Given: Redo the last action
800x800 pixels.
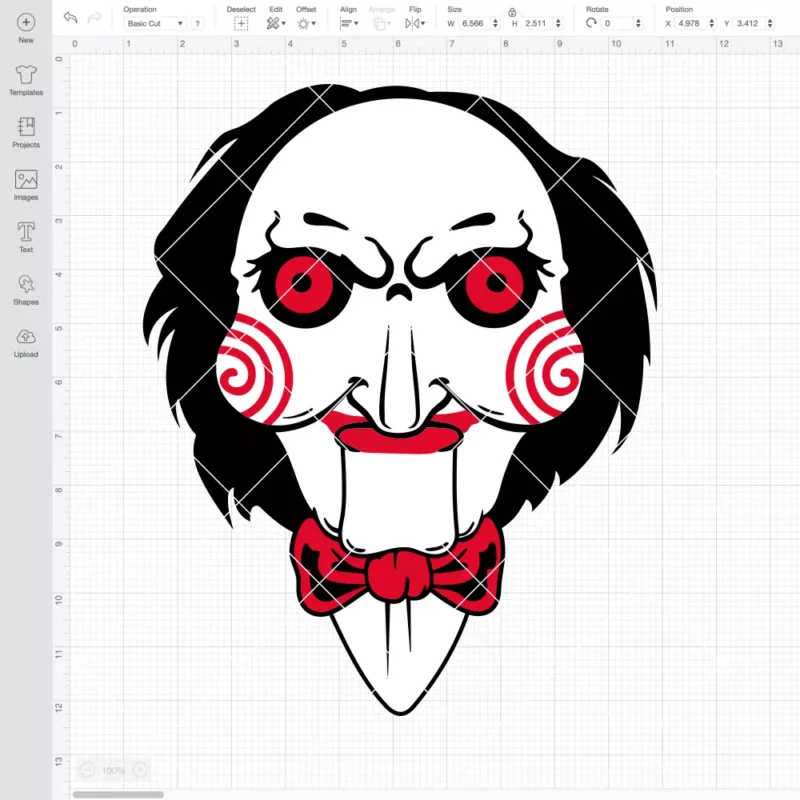Looking at the screenshot, I should [x=94, y=18].
